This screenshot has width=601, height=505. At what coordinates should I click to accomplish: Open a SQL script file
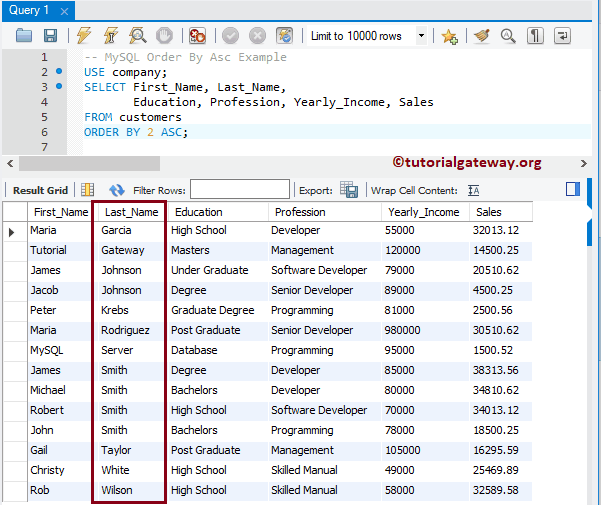pyautogui.click(x=24, y=36)
